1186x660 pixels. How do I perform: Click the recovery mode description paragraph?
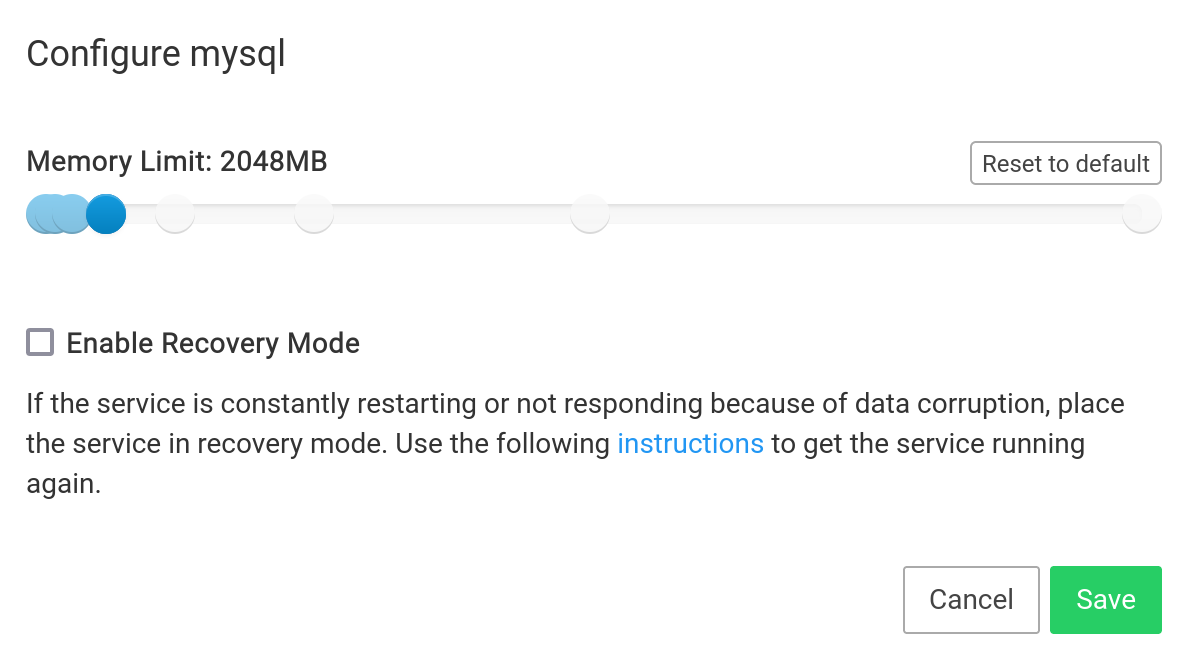(500, 405)
